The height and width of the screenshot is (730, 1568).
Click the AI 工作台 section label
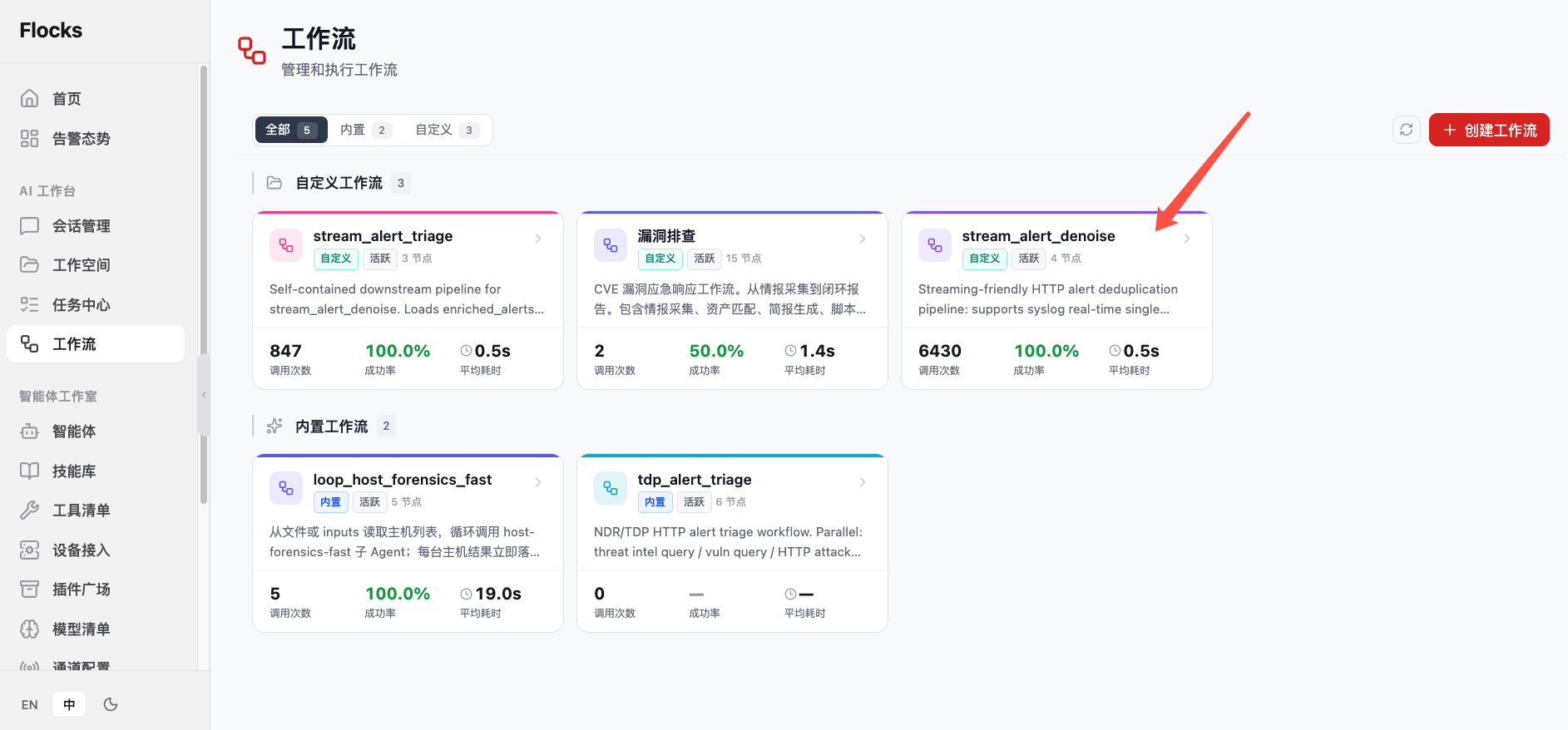(47, 191)
